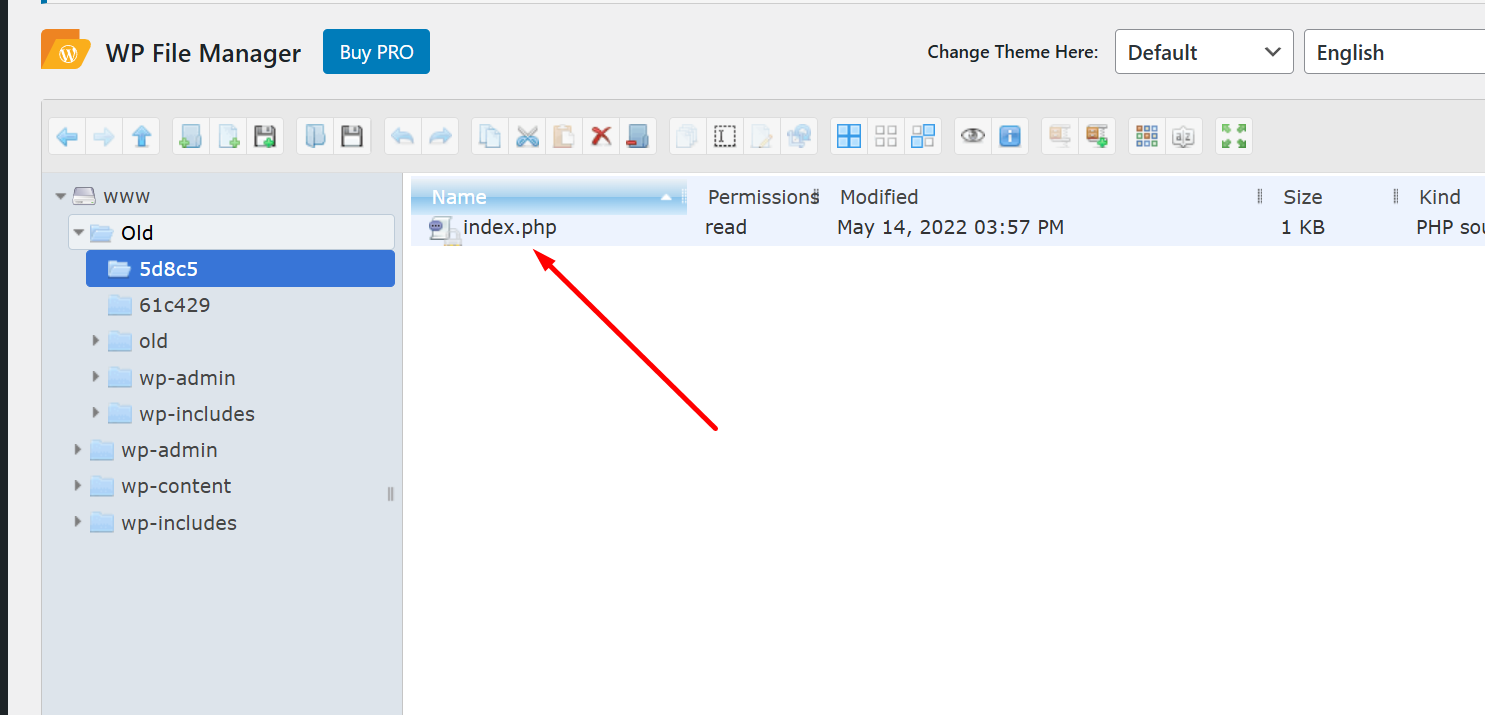
Task: Go up to the parent folder
Action: pos(141,137)
